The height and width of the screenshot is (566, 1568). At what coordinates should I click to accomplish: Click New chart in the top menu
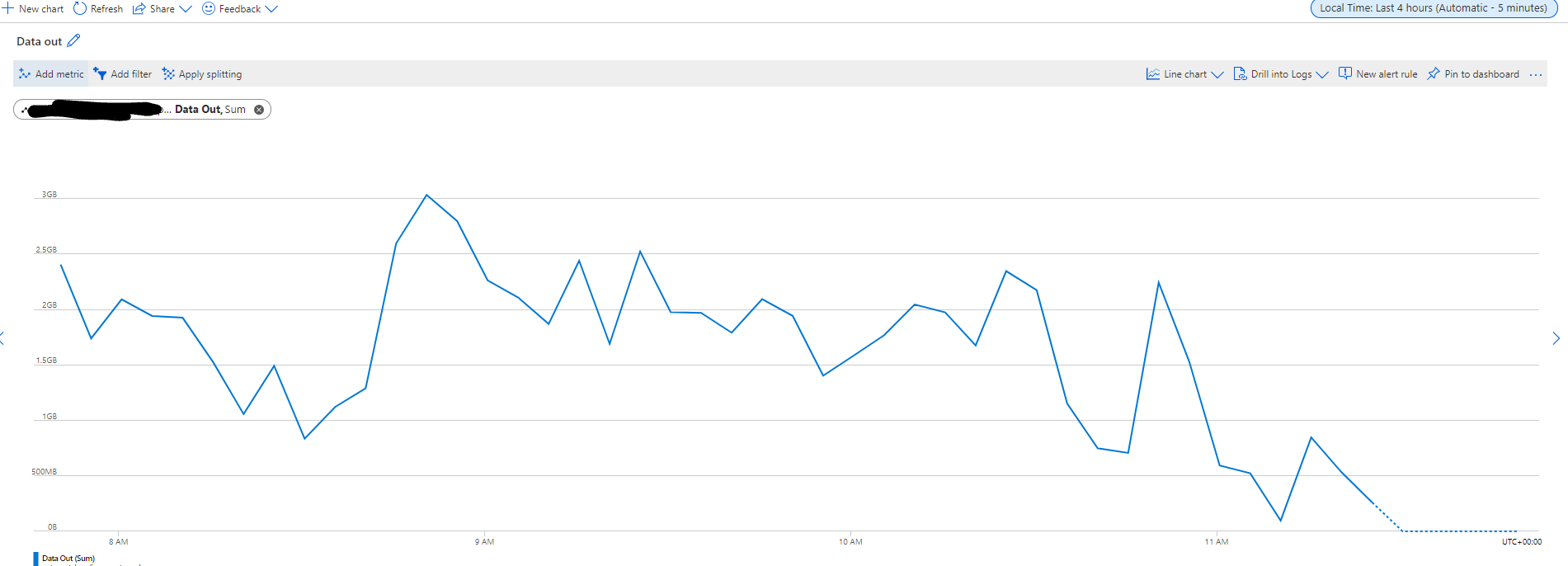33,8
